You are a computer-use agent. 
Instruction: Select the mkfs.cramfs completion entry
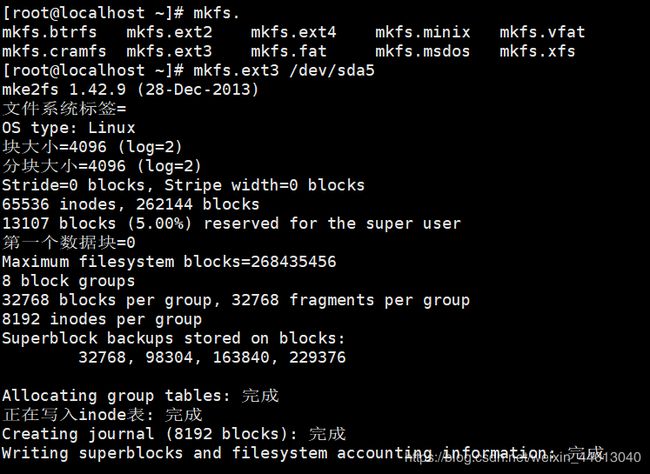(54, 51)
